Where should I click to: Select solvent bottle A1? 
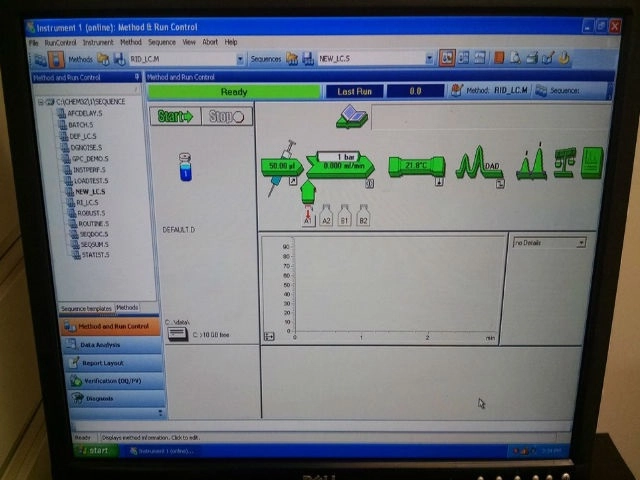pos(308,217)
